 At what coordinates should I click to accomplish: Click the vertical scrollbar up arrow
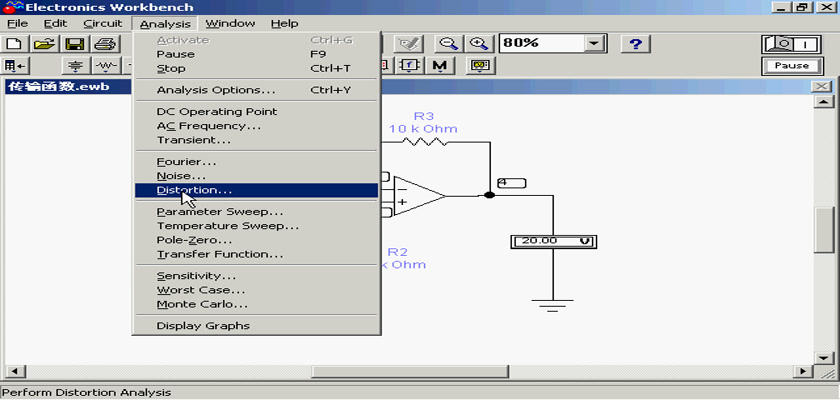coord(823,102)
